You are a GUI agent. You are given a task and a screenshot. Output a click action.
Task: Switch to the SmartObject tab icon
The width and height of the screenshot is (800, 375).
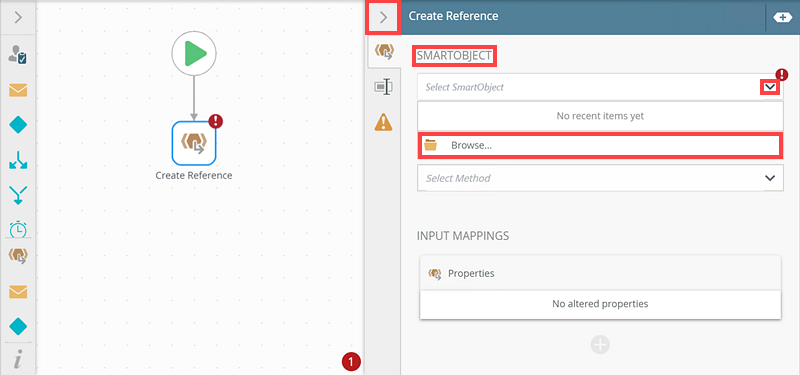tap(384, 52)
